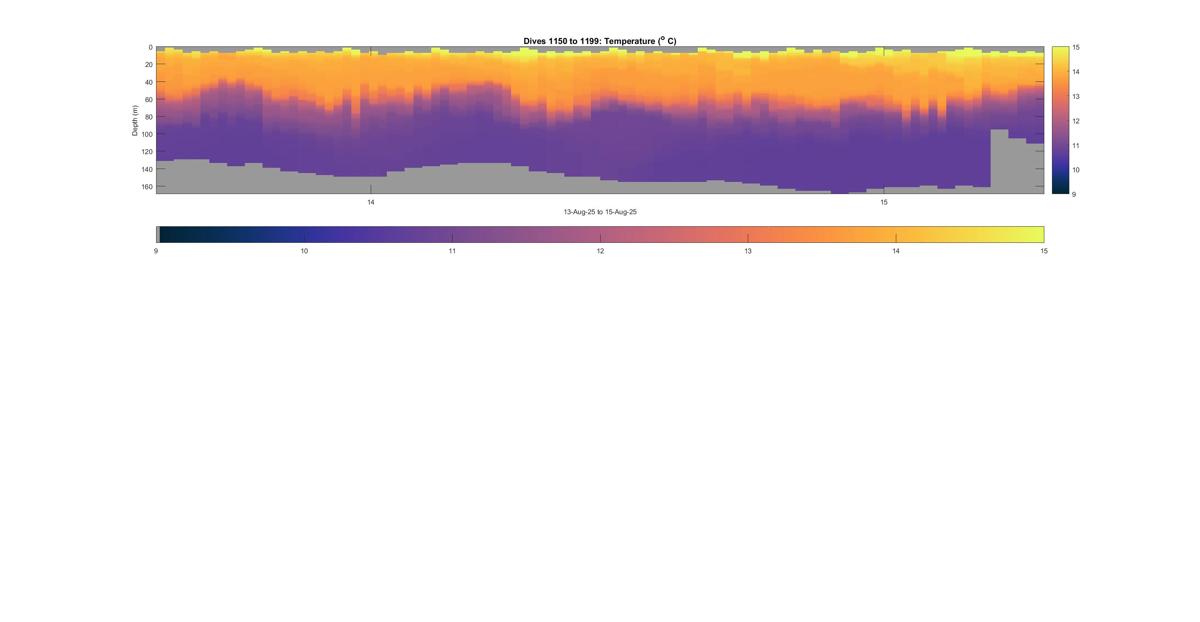Select the 15 label under horizontal colorbar
The height and width of the screenshot is (622, 1200).
point(1044,252)
